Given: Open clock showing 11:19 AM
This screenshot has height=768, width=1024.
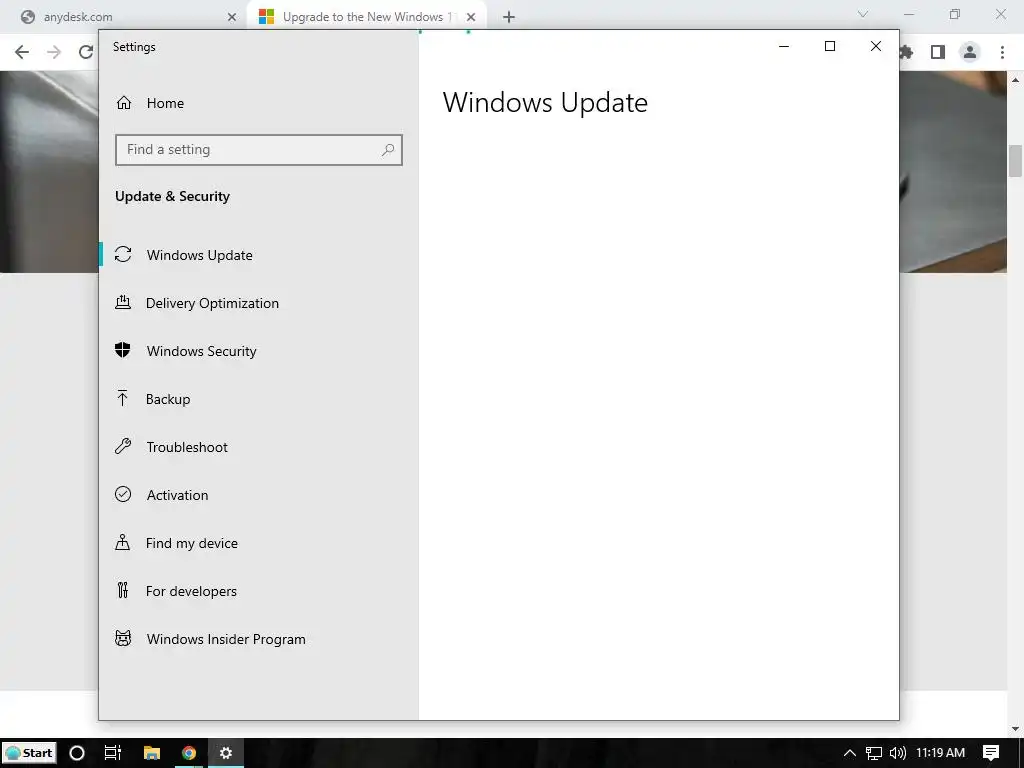Looking at the screenshot, I should coord(940,753).
